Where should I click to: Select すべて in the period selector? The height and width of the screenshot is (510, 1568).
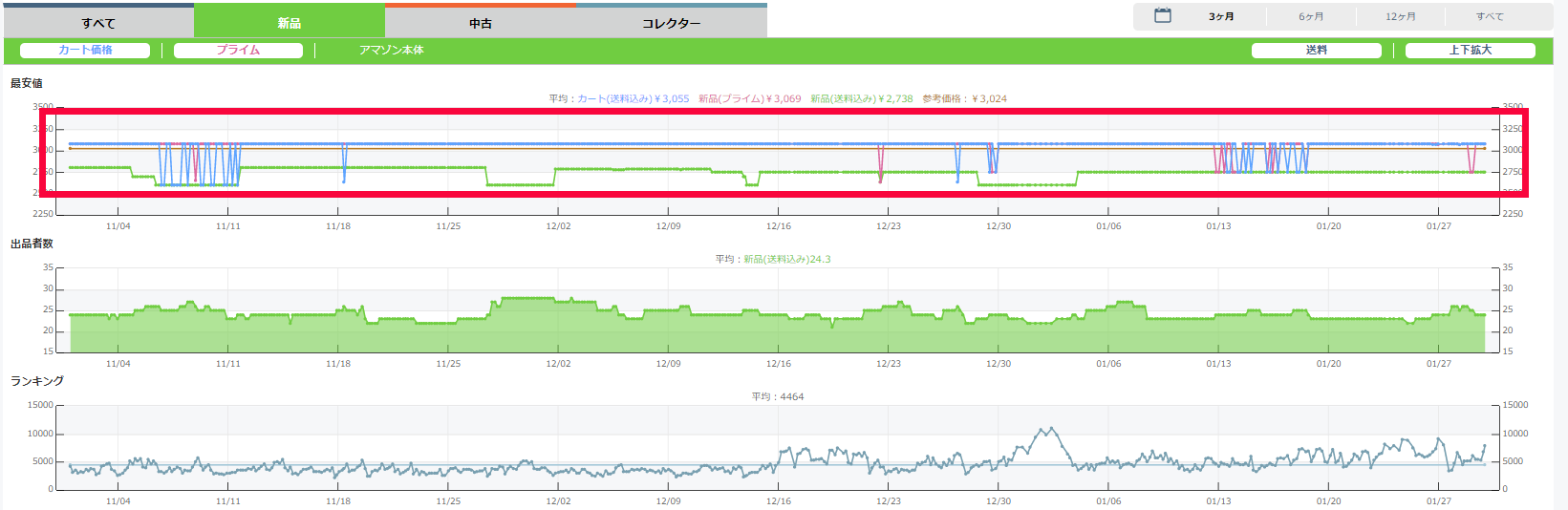1489,17
